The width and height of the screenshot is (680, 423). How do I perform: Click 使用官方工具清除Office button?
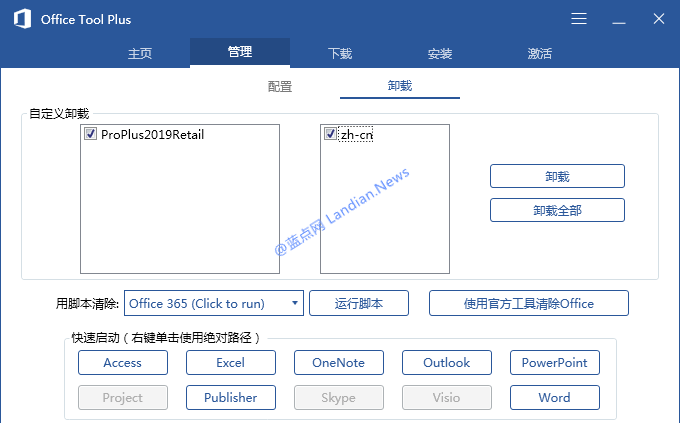(x=529, y=303)
